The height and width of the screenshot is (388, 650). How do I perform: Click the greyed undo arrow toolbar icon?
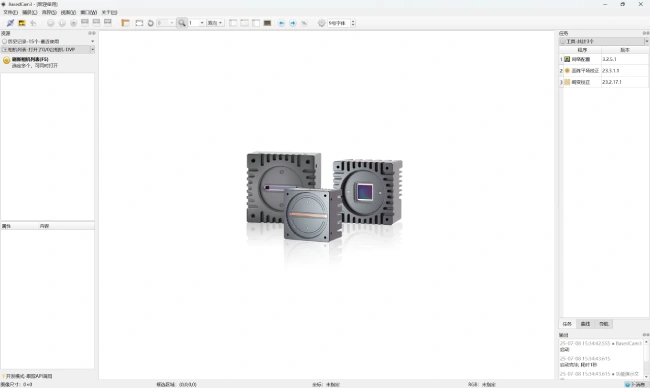[33, 23]
